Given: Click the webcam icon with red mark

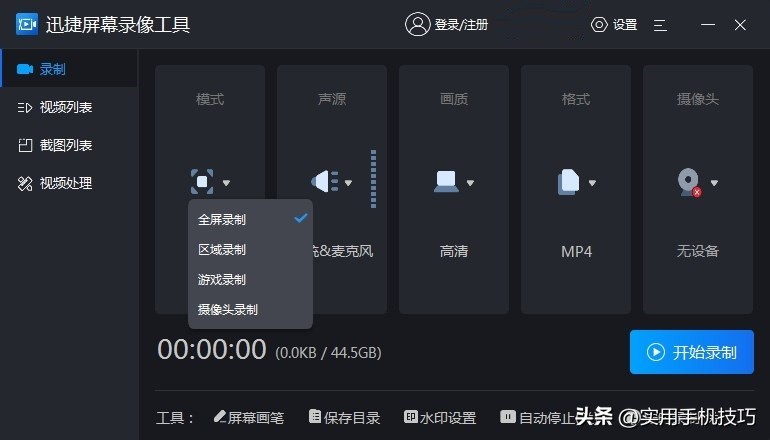Looking at the screenshot, I should pyautogui.click(x=689, y=182).
